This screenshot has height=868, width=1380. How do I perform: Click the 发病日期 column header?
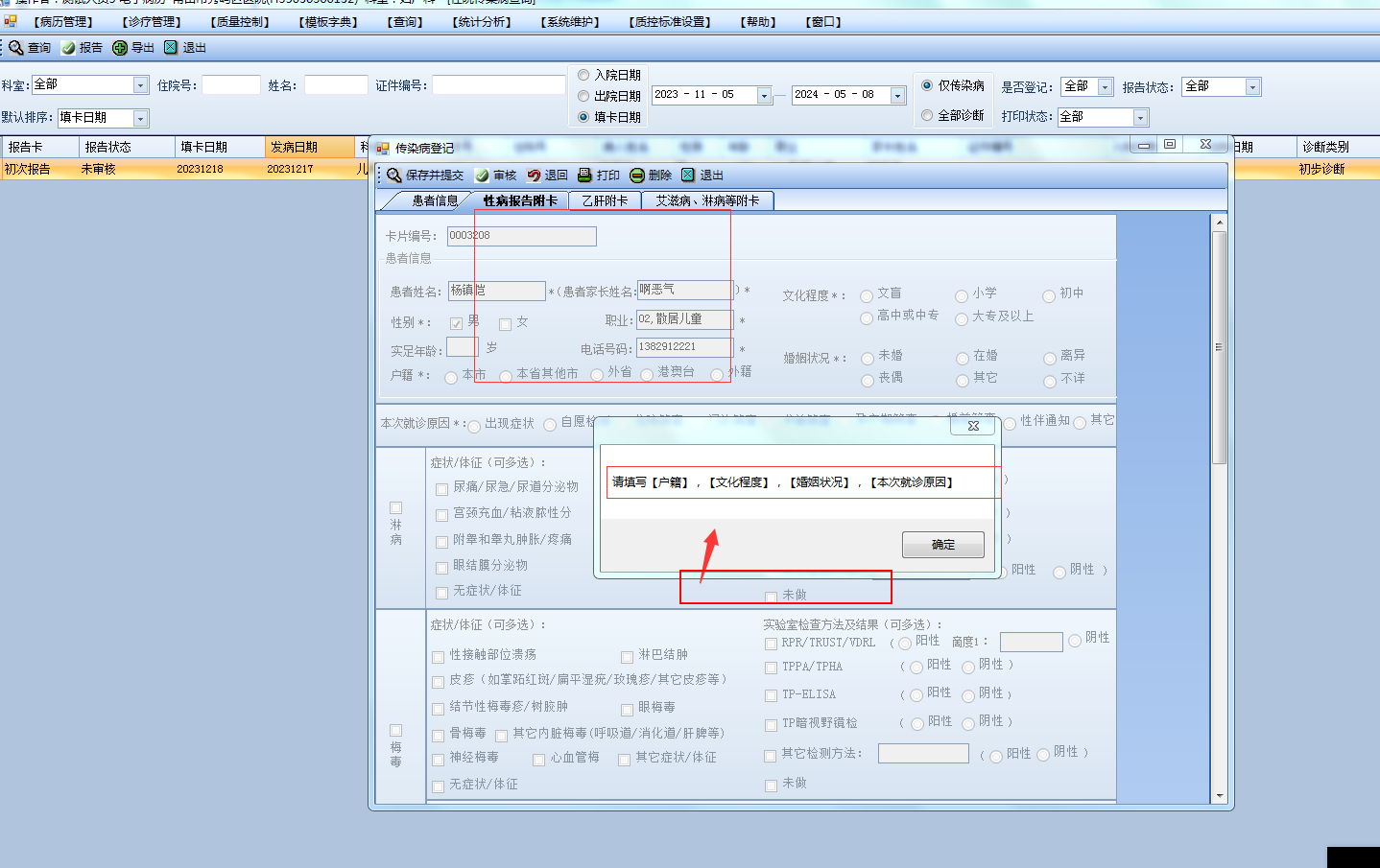click(309, 147)
